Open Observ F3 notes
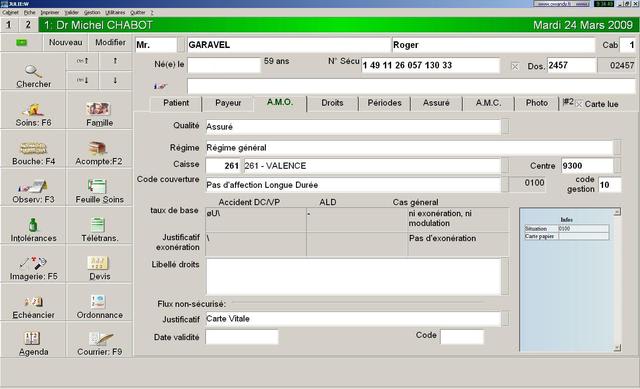The image size is (640, 389). point(33,187)
